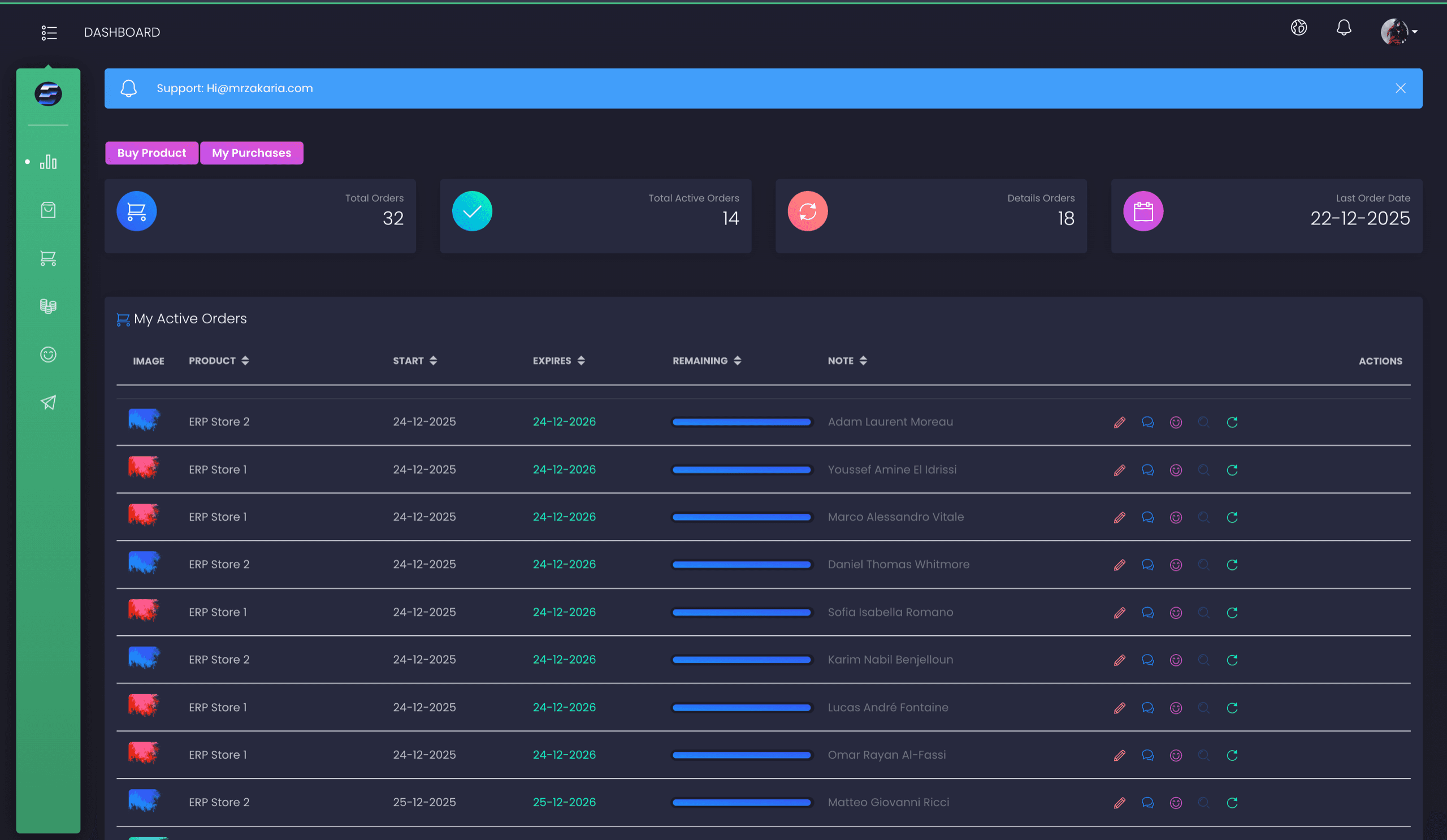Edit note pencil for Adam Laurent Moreau
The height and width of the screenshot is (840, 1447).
[x=1120, y=423]
